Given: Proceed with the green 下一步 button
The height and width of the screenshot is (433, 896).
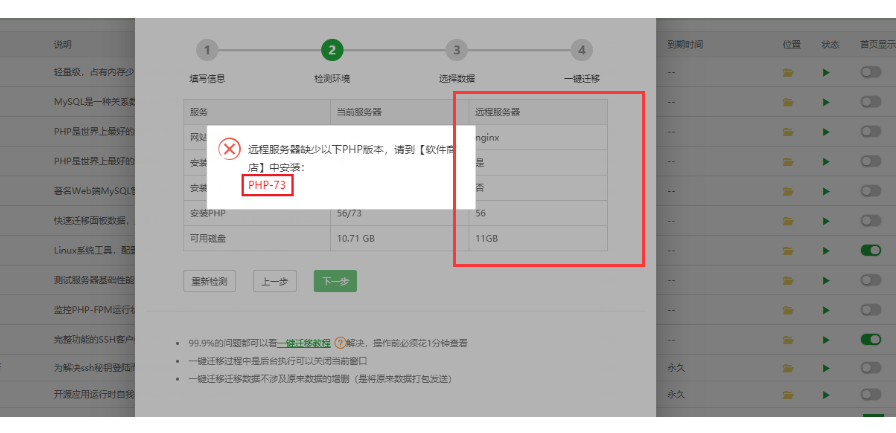Looking at the screenshot, I should pos(335,281).
